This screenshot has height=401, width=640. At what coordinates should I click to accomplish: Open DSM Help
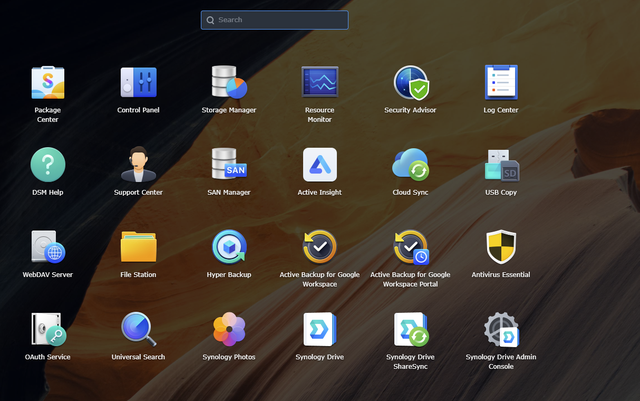point(47,165)
